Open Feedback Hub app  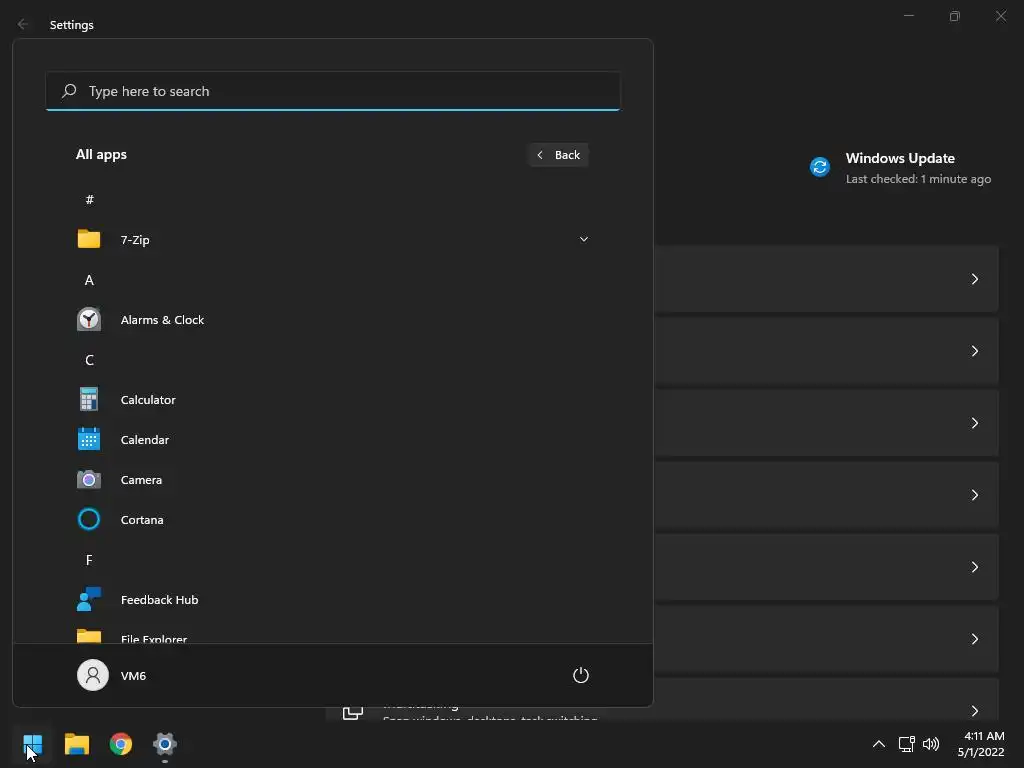[x=332, y=600]
